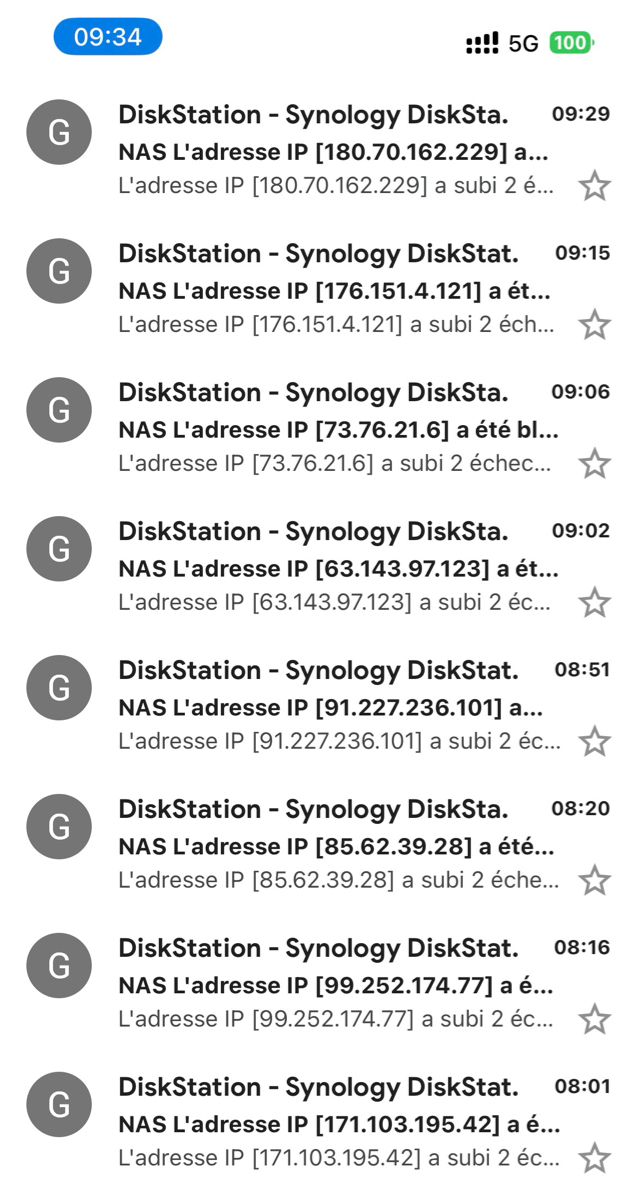This screenshot has width=638, height=1200.
Task: Select the 09:02 email using its avatar
Action: click(59, 549)
